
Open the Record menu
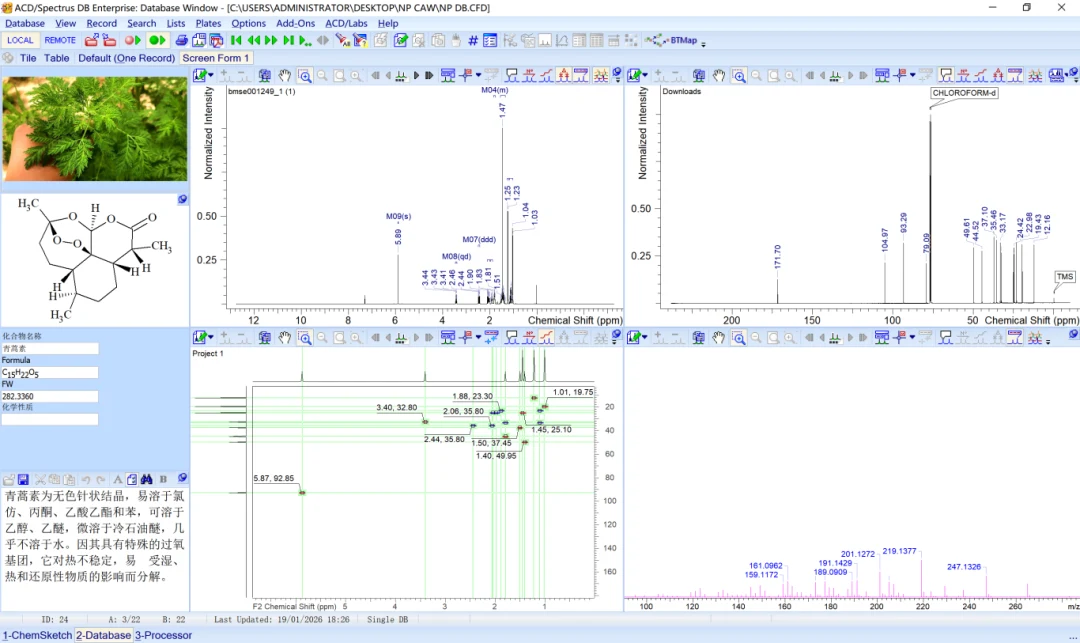click(101, 23)
